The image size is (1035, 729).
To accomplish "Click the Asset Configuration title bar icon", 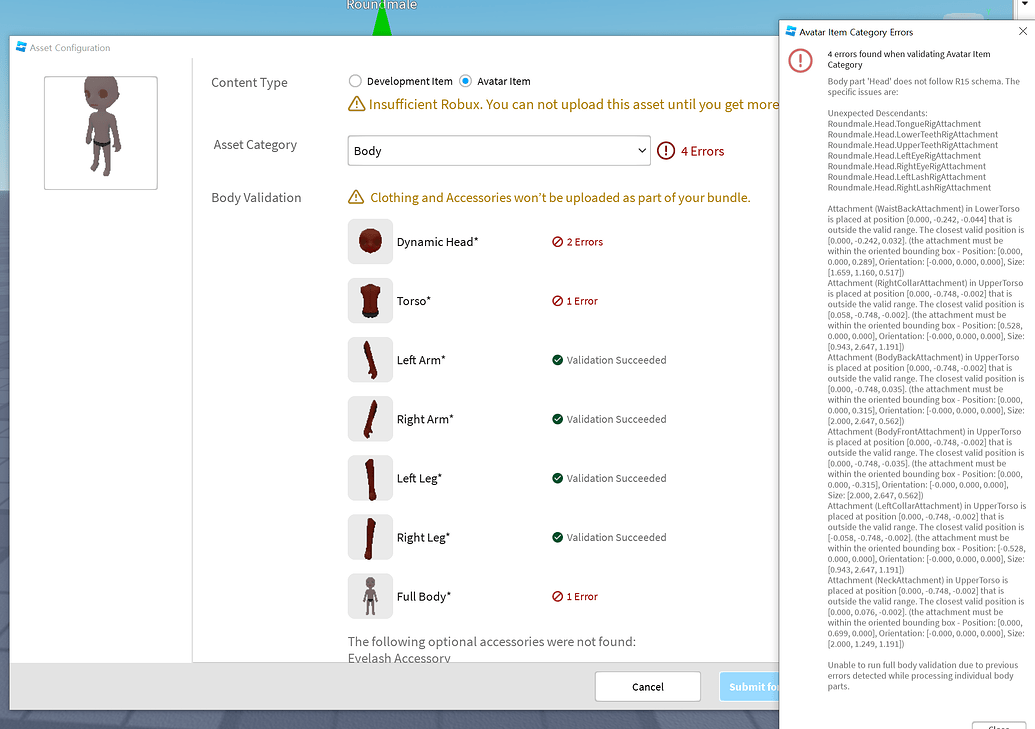I will click(x=21, y=47).
